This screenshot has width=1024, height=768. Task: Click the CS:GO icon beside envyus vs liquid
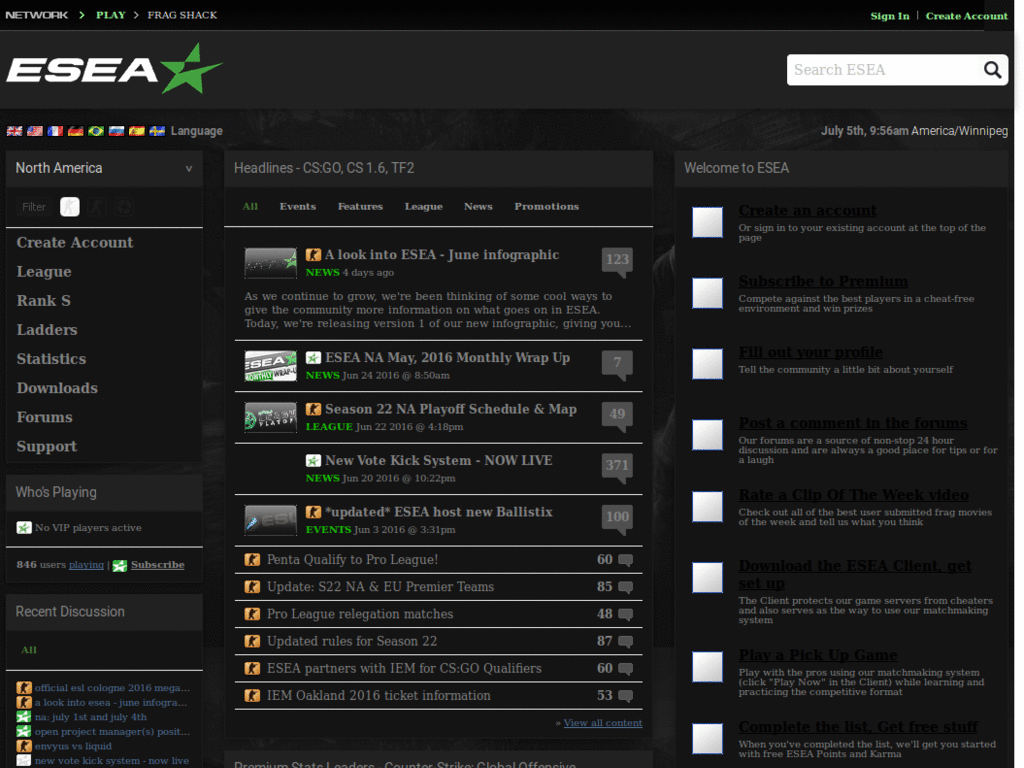click(x=21, y=746)
